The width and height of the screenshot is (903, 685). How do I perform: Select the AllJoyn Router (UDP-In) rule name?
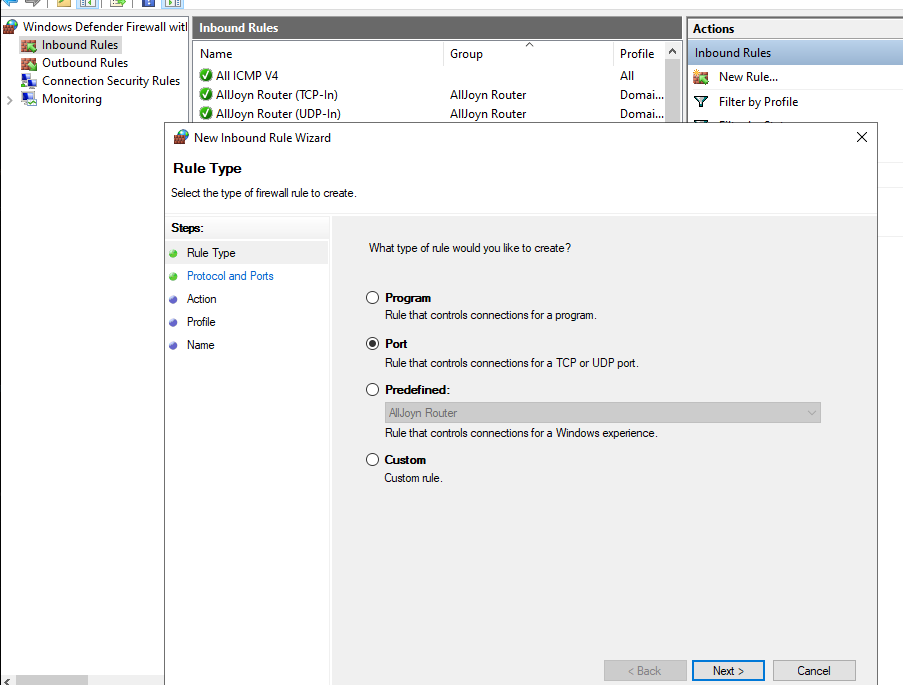tap(278, 113)
